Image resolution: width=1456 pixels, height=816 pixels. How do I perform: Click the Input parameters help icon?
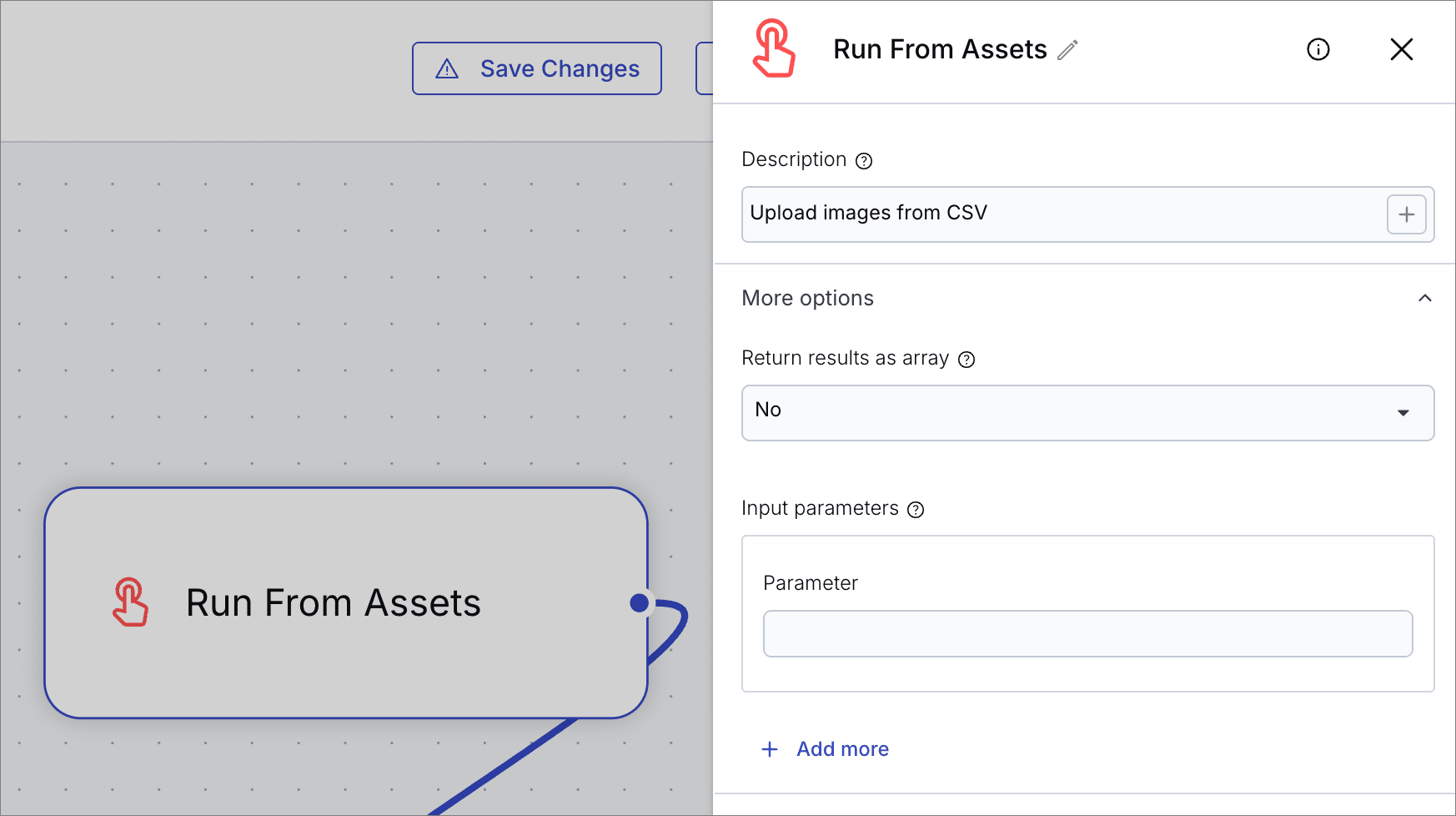point(916,509)
